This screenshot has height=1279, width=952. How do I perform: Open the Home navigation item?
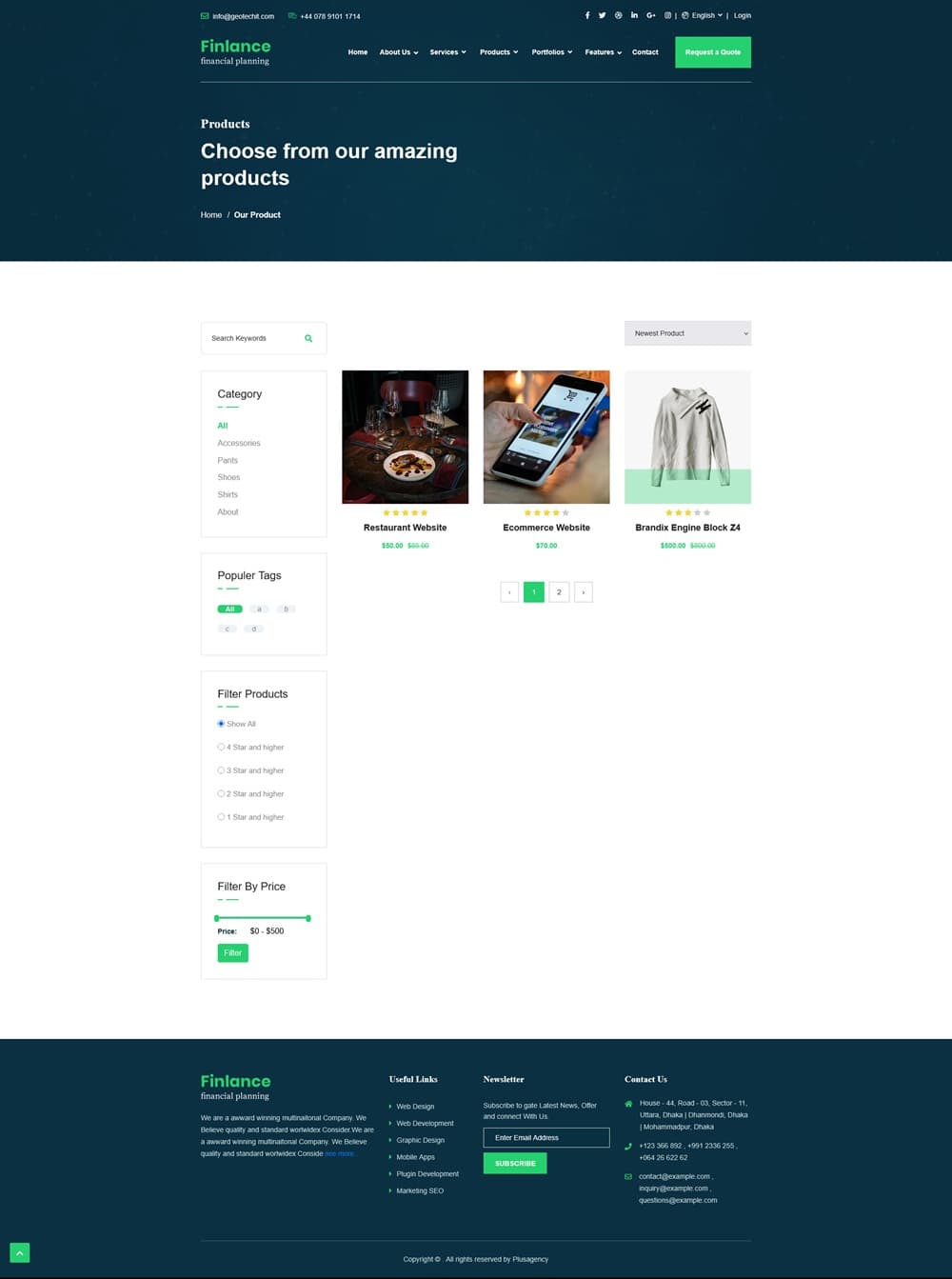click(358, 52)
